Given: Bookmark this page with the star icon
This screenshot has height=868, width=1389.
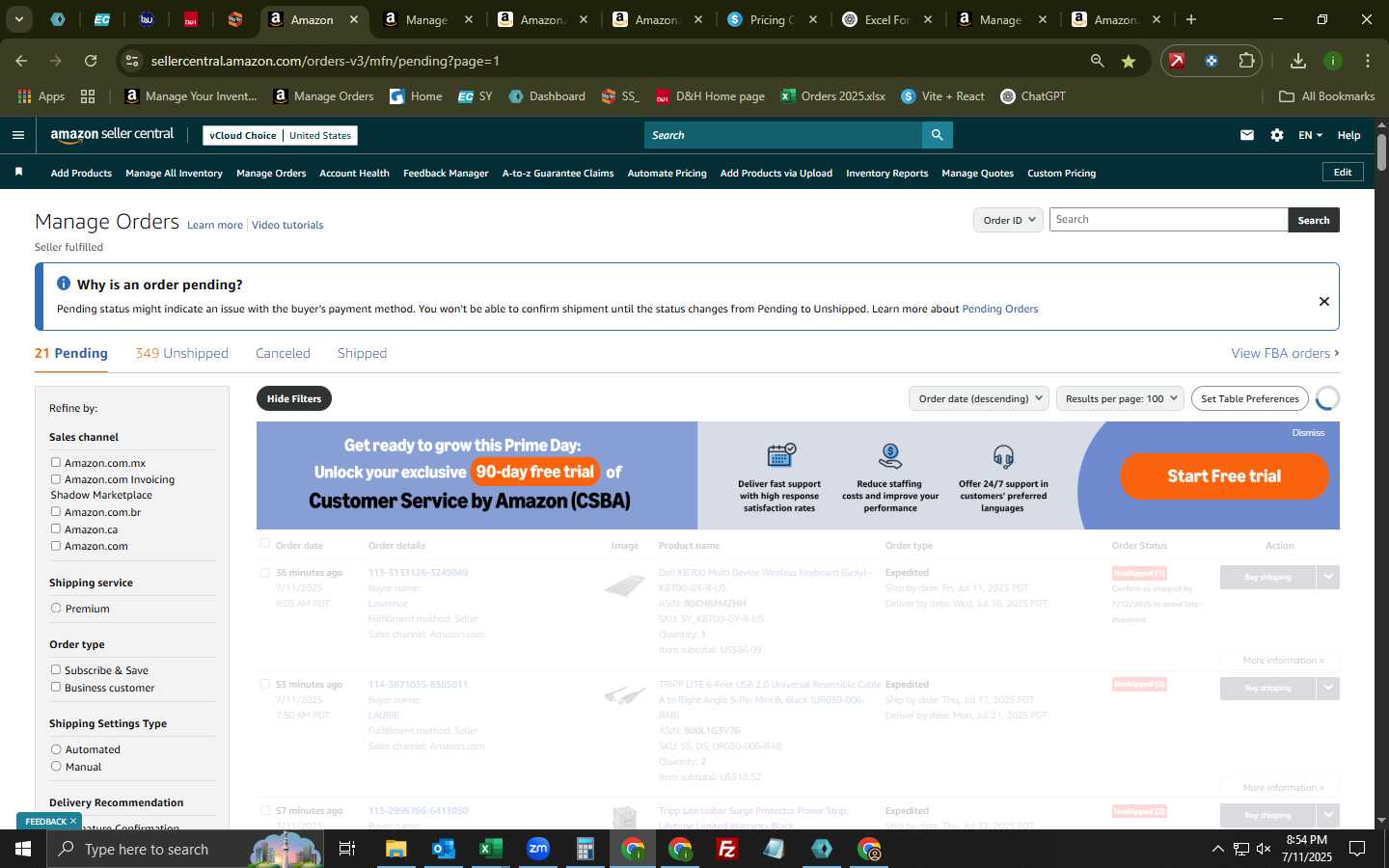Looking at the screenshot, I should 1129,61.
